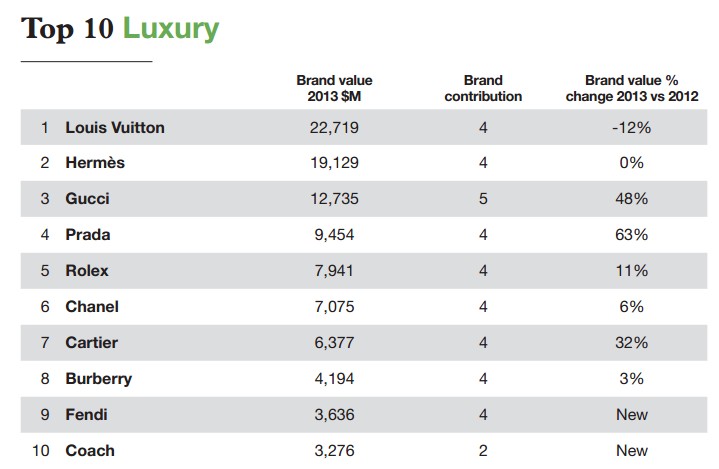The width and height of the screenshot is (719, 469).
Task: Select the Prada brand name
Action: [x=88, y=235]
